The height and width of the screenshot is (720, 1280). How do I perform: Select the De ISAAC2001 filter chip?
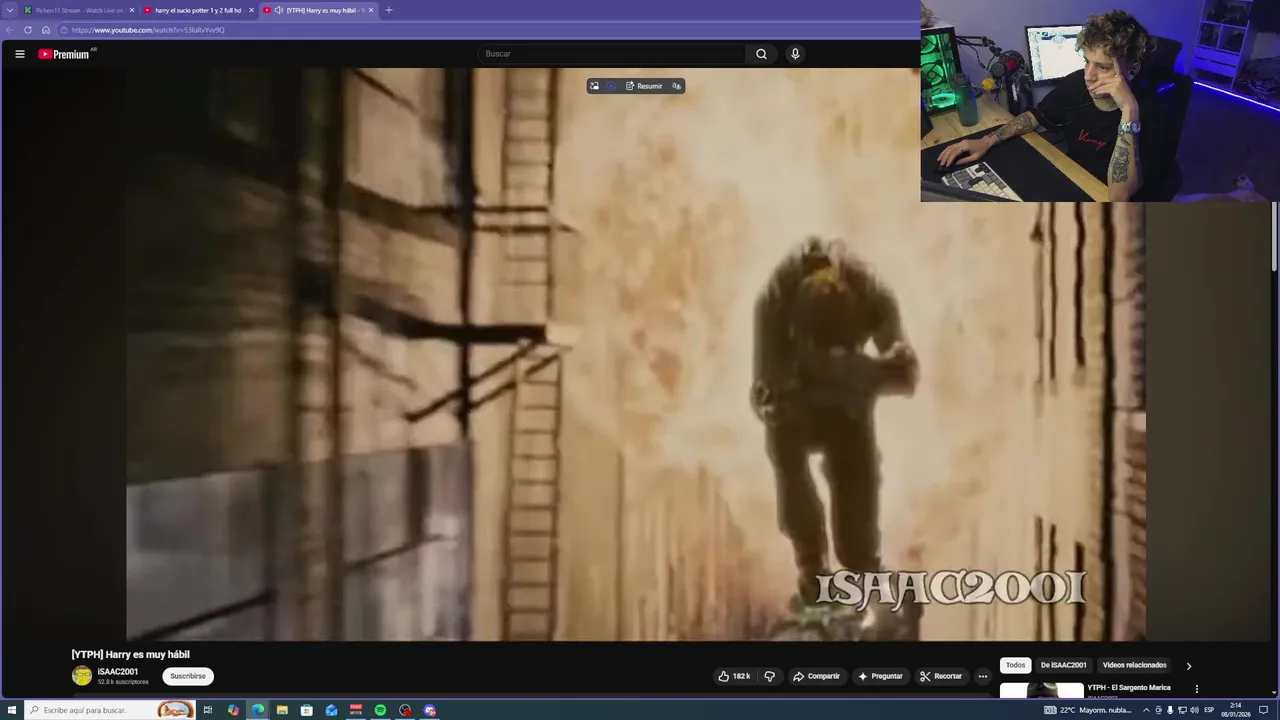(1063, 665)
